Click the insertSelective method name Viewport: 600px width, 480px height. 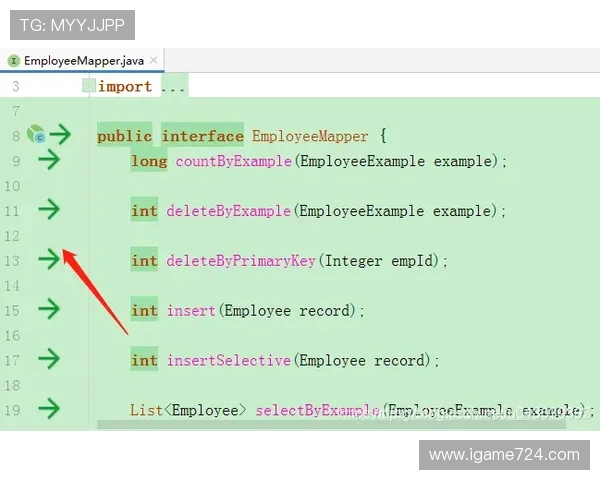[x=228, y=361]
